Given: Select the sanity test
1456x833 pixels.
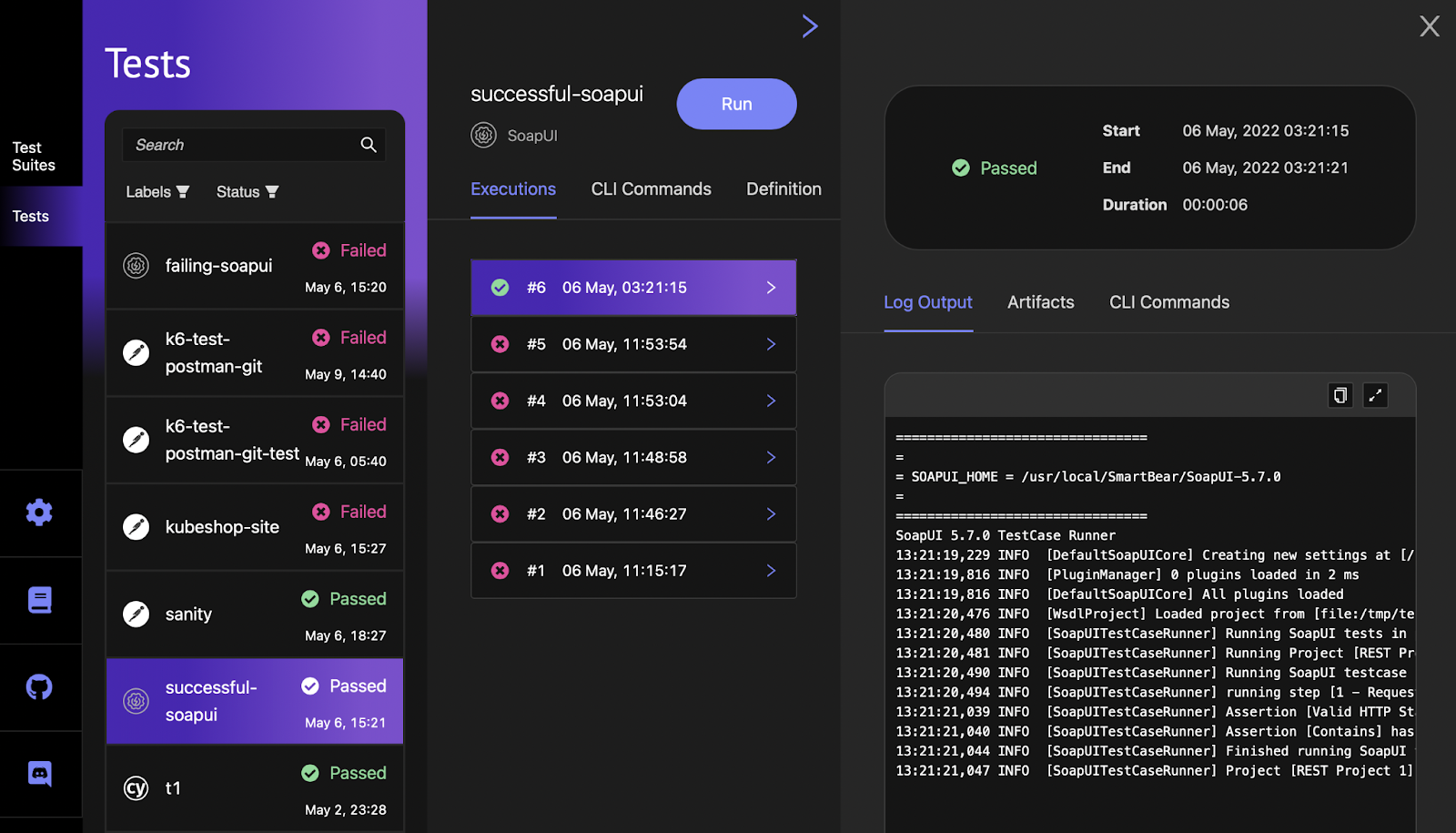Looking at the screenshot, I should click(x=255, y=615).
